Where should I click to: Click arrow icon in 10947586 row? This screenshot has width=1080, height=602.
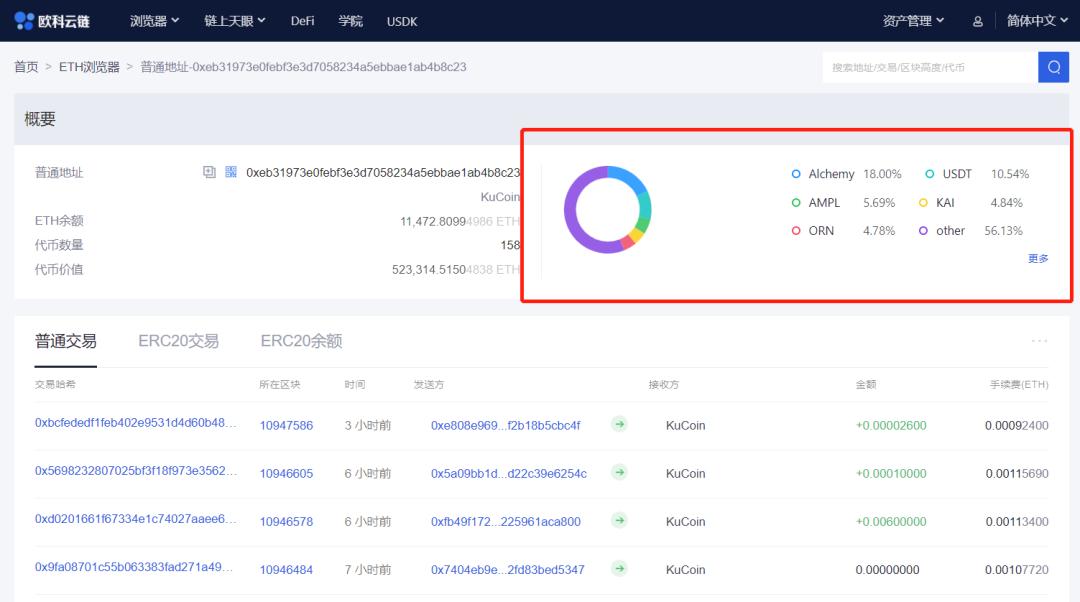[619, 424]
